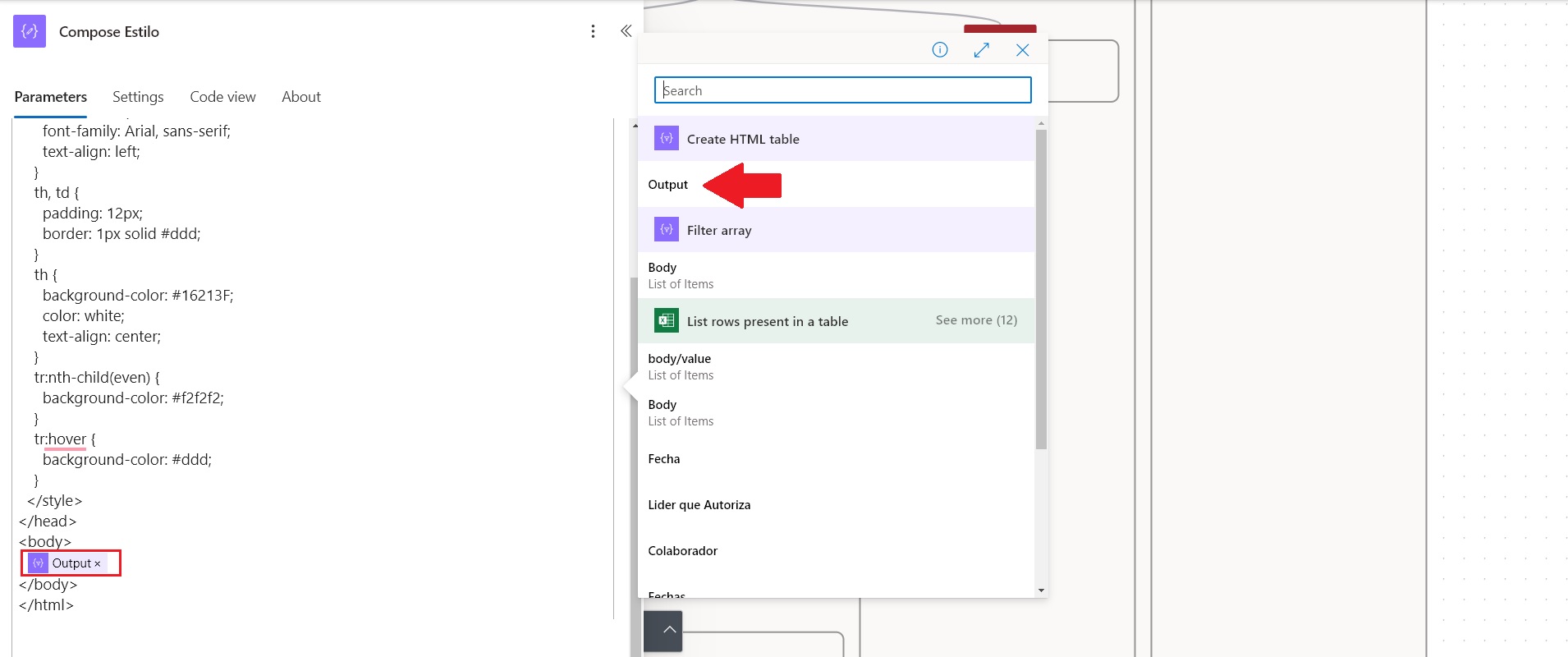This screenshot has height=657, width=1568.
Task: Close the dynamic content popup
Action: 1022,50
